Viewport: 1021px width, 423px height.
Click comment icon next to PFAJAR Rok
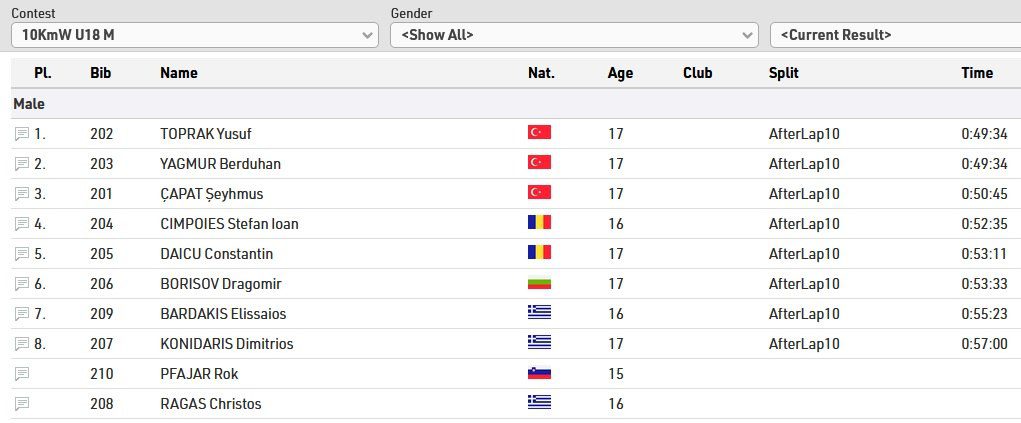click(21, 374)
